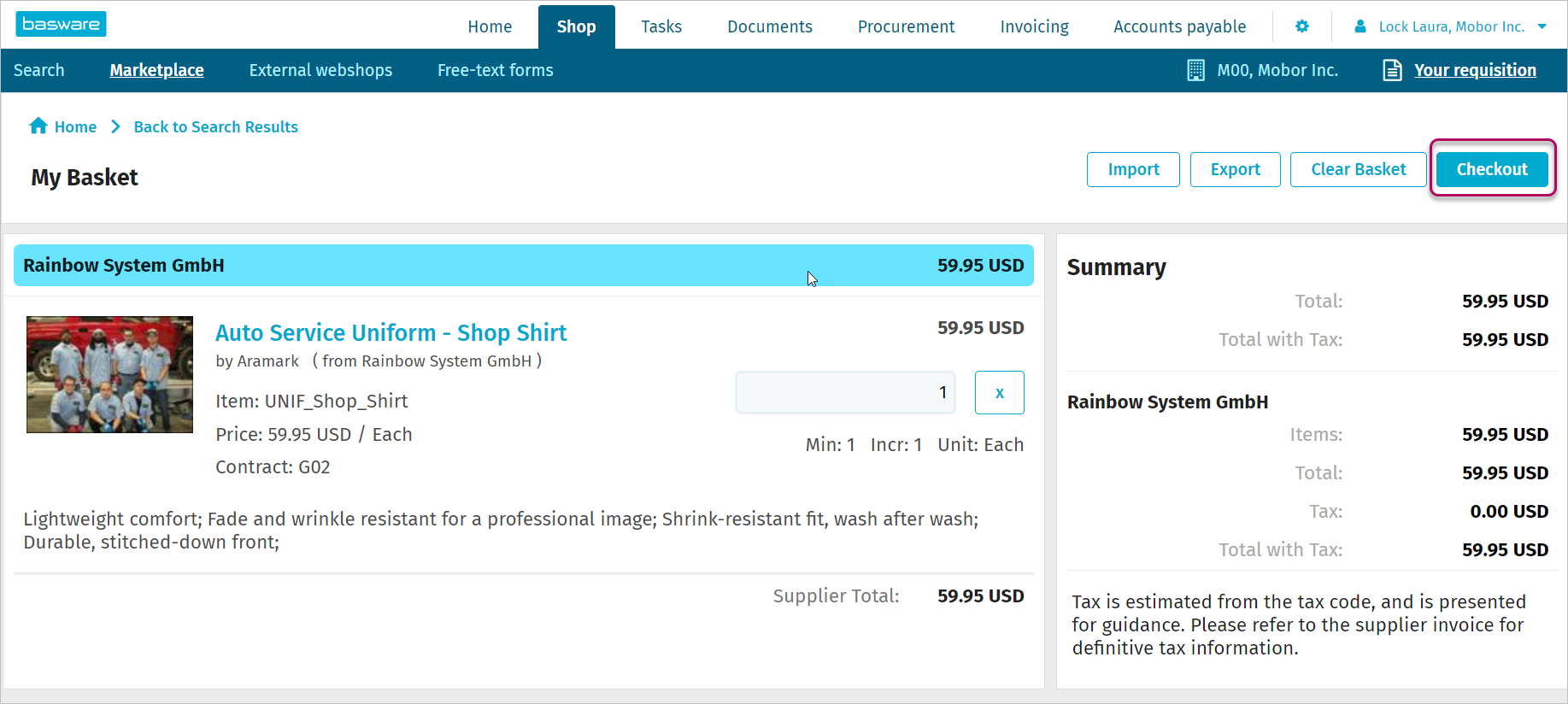The width and height of the screenshot is (1568, 704).
Task: Click the Clear Basket button
Action: coord(1359,169)
